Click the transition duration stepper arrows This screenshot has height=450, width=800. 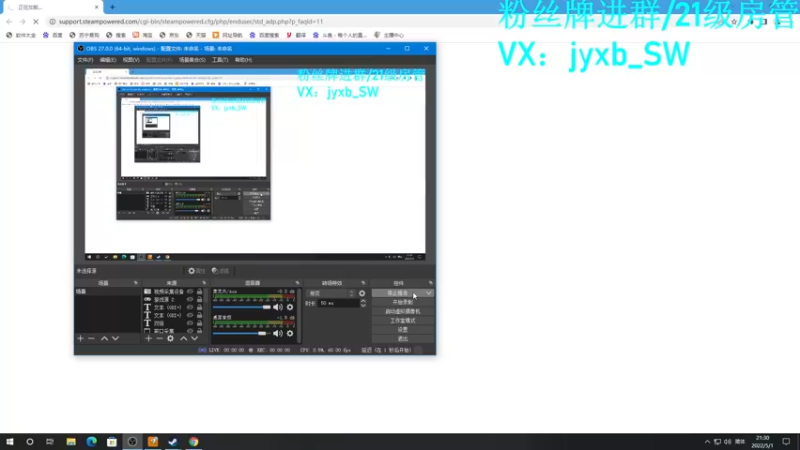pos(363,303)
